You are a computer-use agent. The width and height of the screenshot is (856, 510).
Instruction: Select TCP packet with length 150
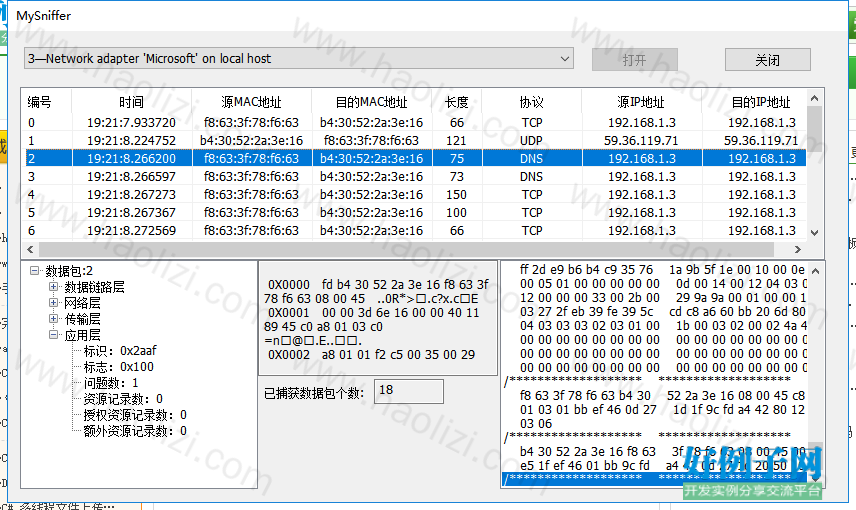point(414,194)
